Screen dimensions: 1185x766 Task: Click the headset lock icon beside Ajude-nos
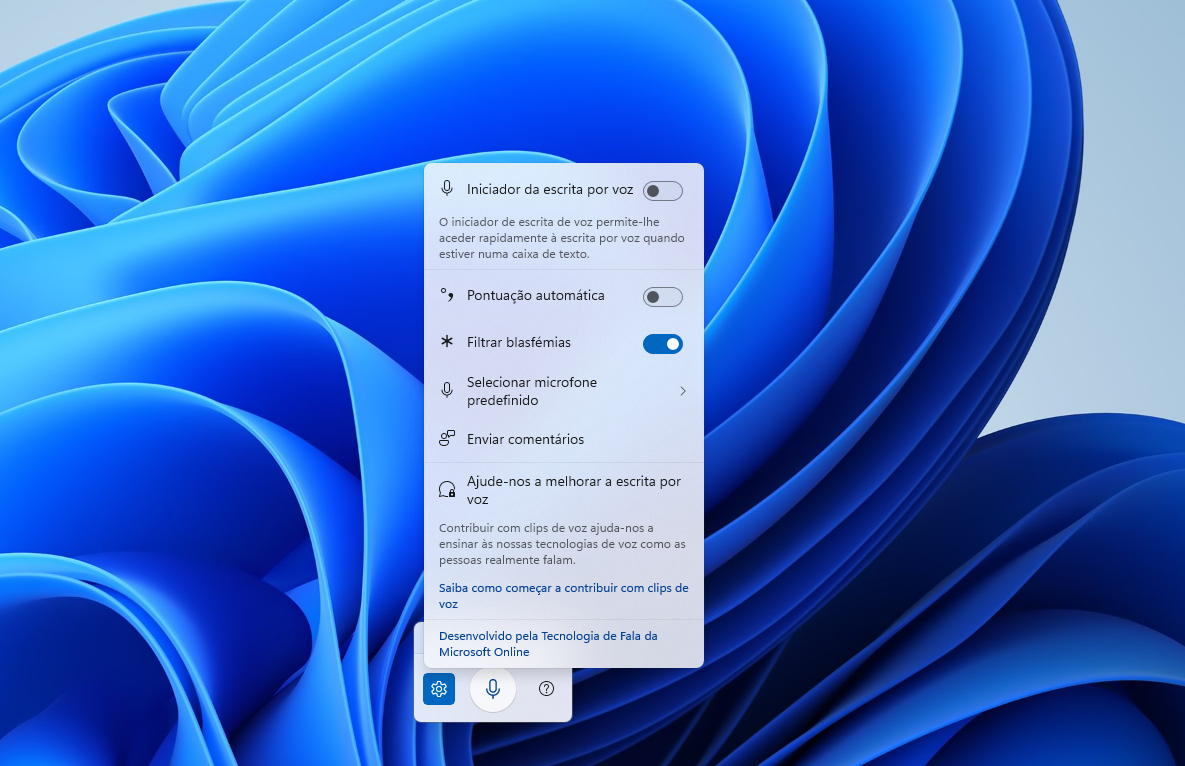(x=447, y=490)
